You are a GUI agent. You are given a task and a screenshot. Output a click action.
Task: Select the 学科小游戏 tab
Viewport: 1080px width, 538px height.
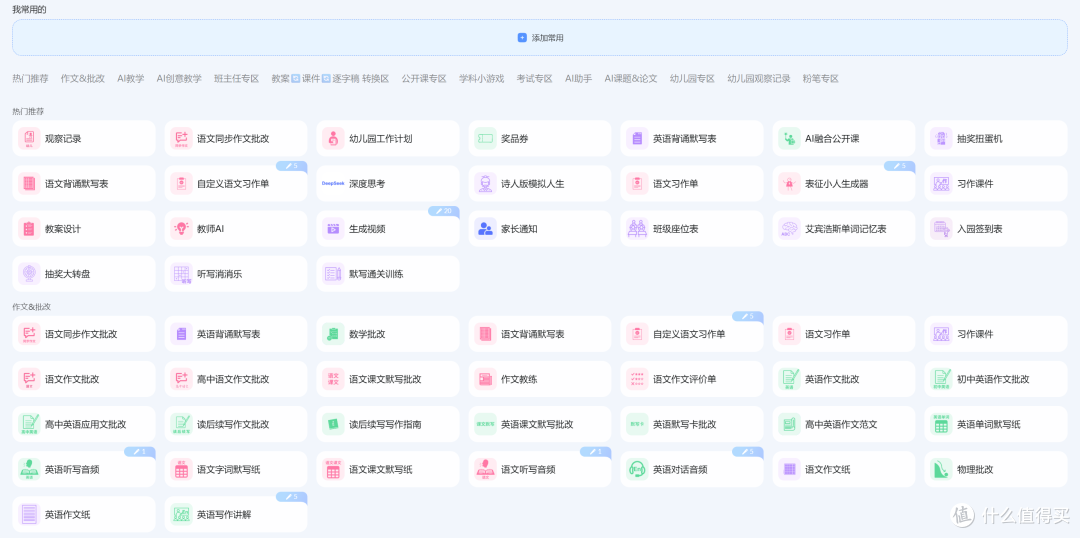(481, 79)
